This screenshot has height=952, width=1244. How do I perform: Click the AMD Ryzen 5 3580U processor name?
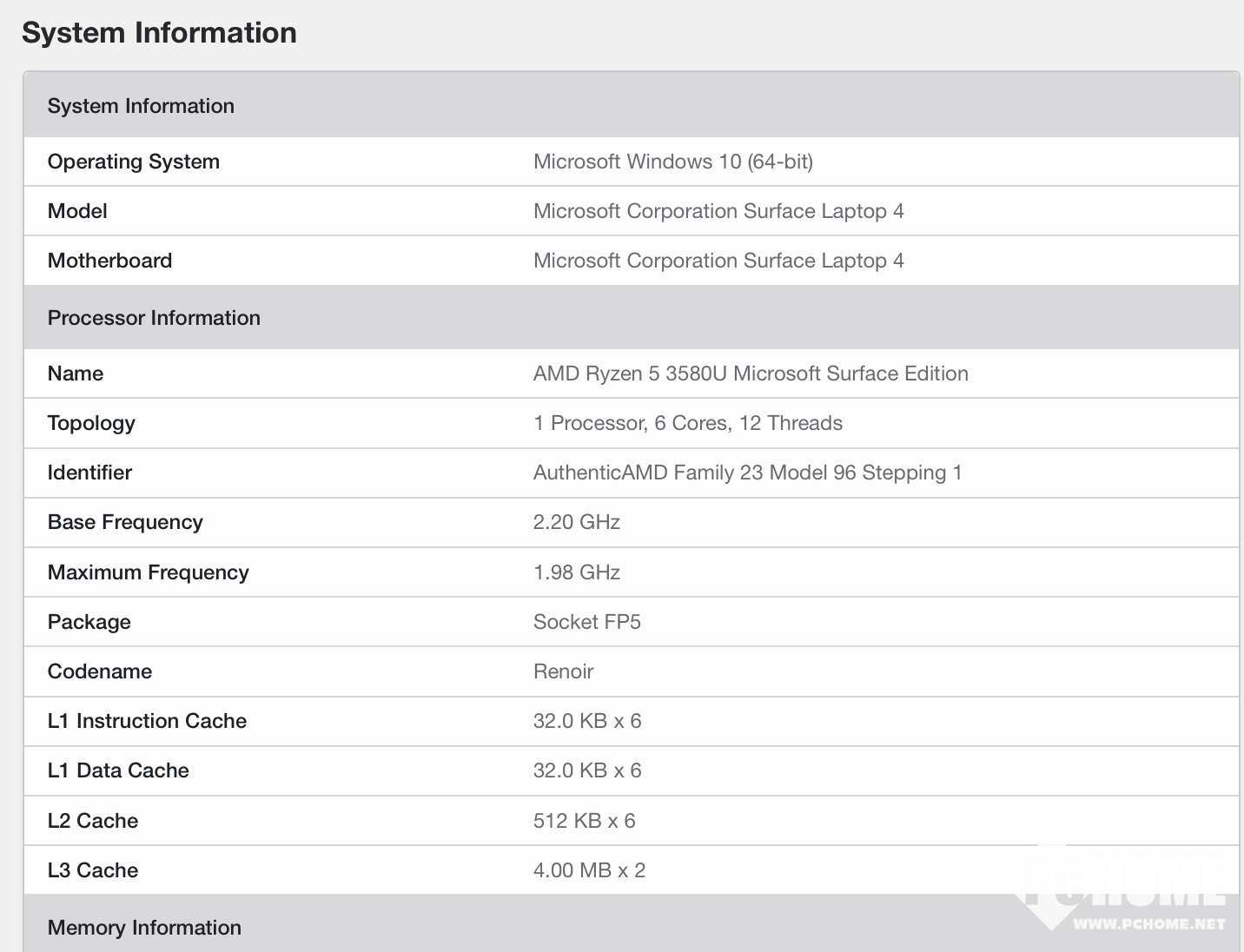pos(750,374)
